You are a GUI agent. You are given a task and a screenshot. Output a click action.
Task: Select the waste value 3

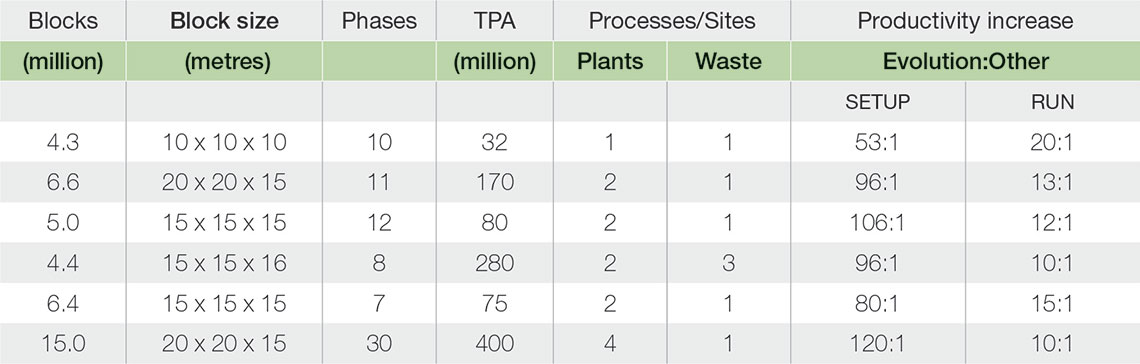[728, 262]
